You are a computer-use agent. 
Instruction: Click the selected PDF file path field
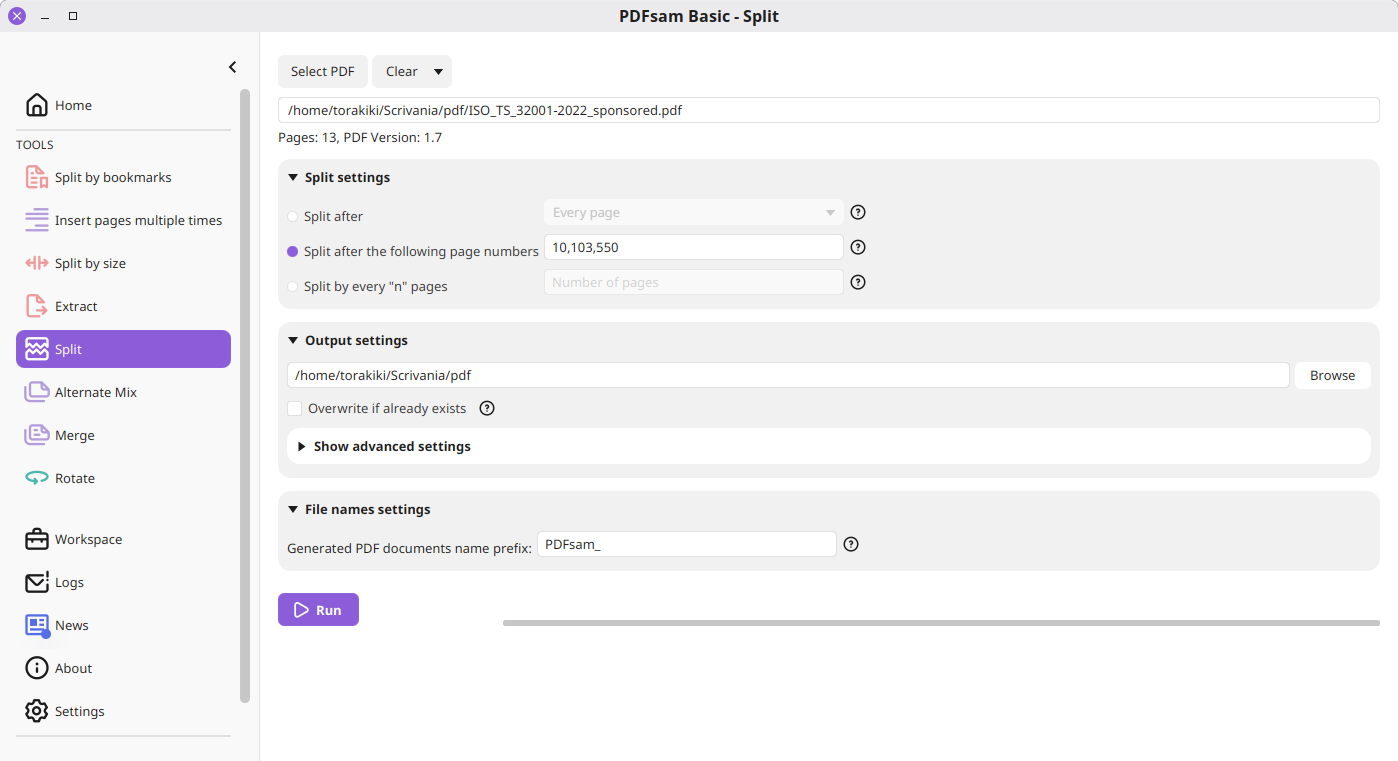coord(829,110)
